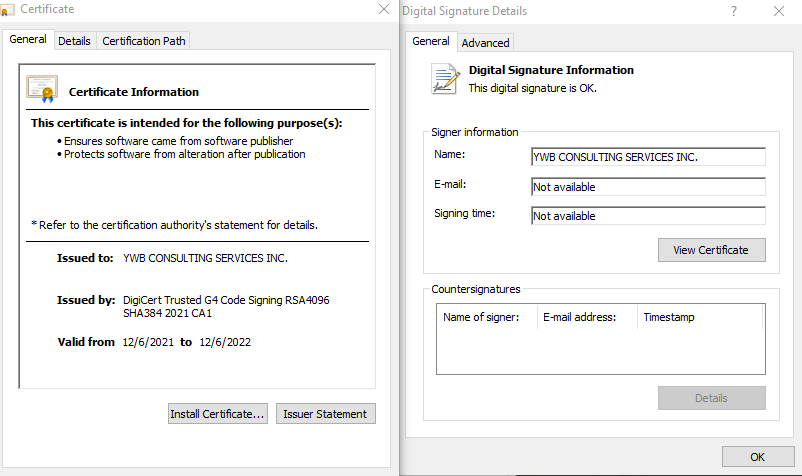The image size is (802, 476).
Task: Switch to the Advanced tab
Action: tap(485, 43)
